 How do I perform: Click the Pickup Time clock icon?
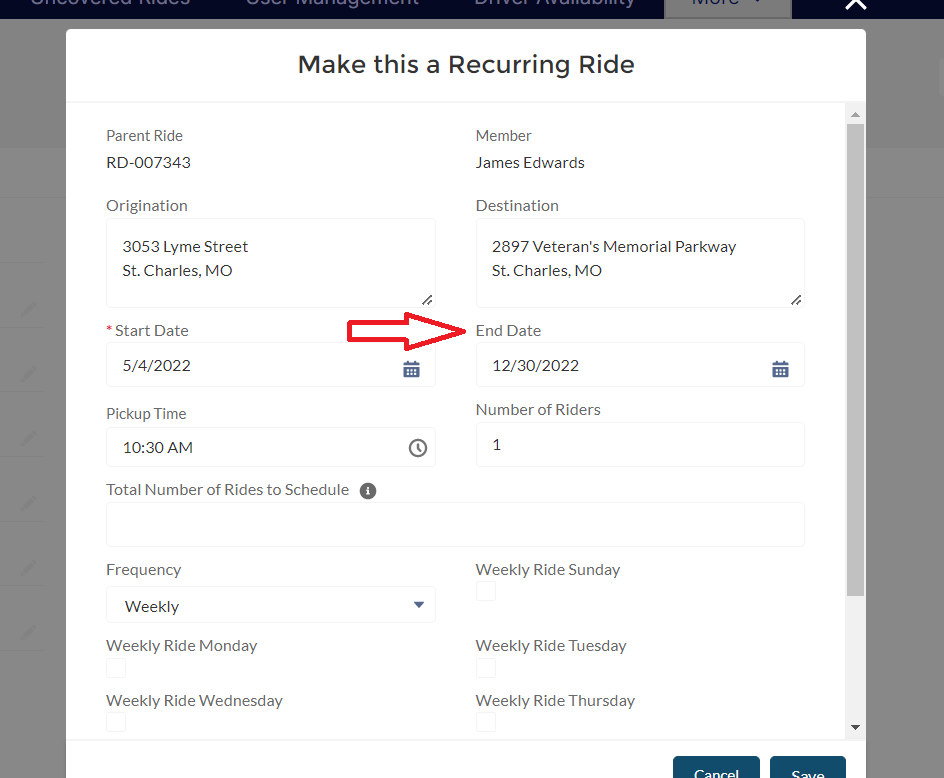coord(418,448)
